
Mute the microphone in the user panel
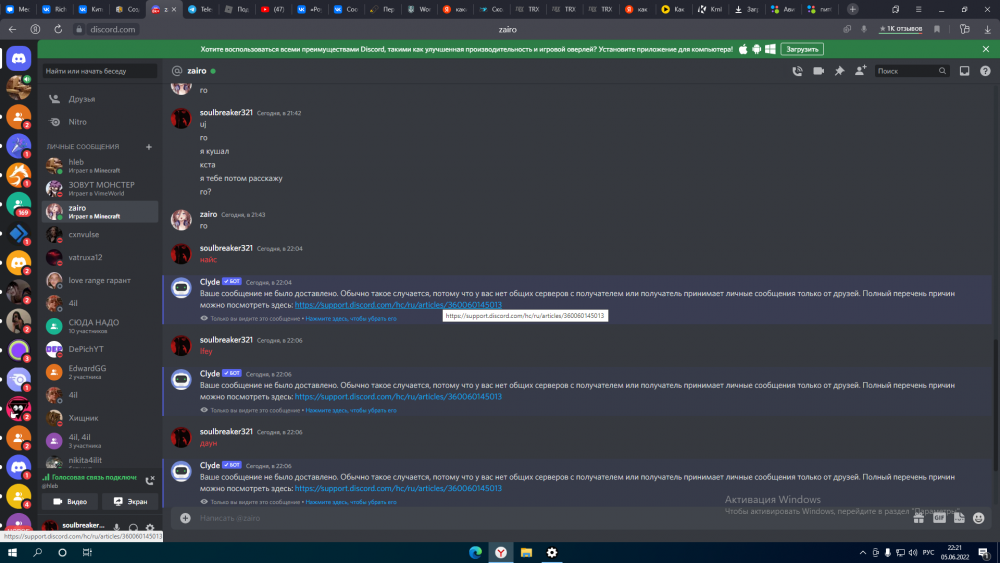(x=116, y=527)
